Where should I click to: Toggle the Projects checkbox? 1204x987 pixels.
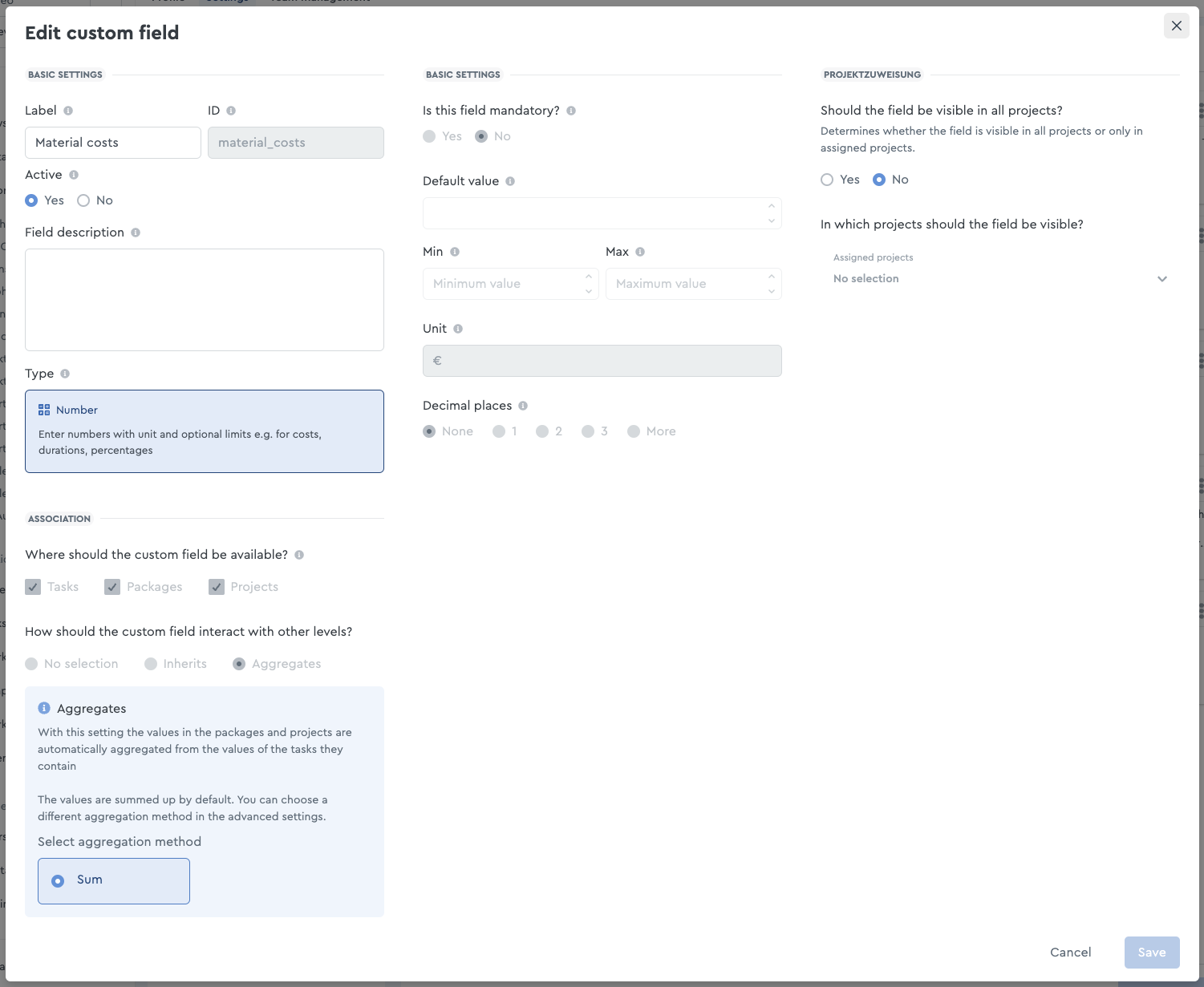tap(217, 587)
